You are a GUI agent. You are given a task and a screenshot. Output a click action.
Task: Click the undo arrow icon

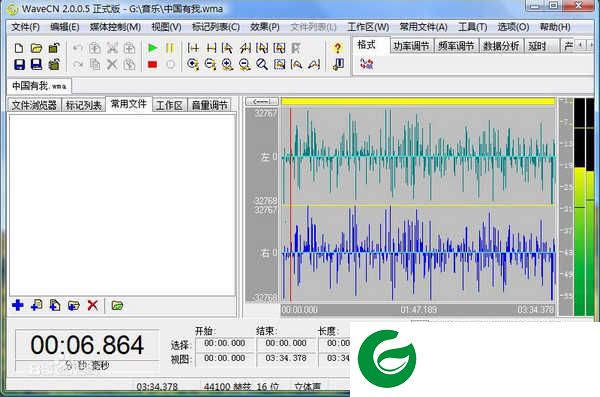pyautogui.click(x=78, y=48)
